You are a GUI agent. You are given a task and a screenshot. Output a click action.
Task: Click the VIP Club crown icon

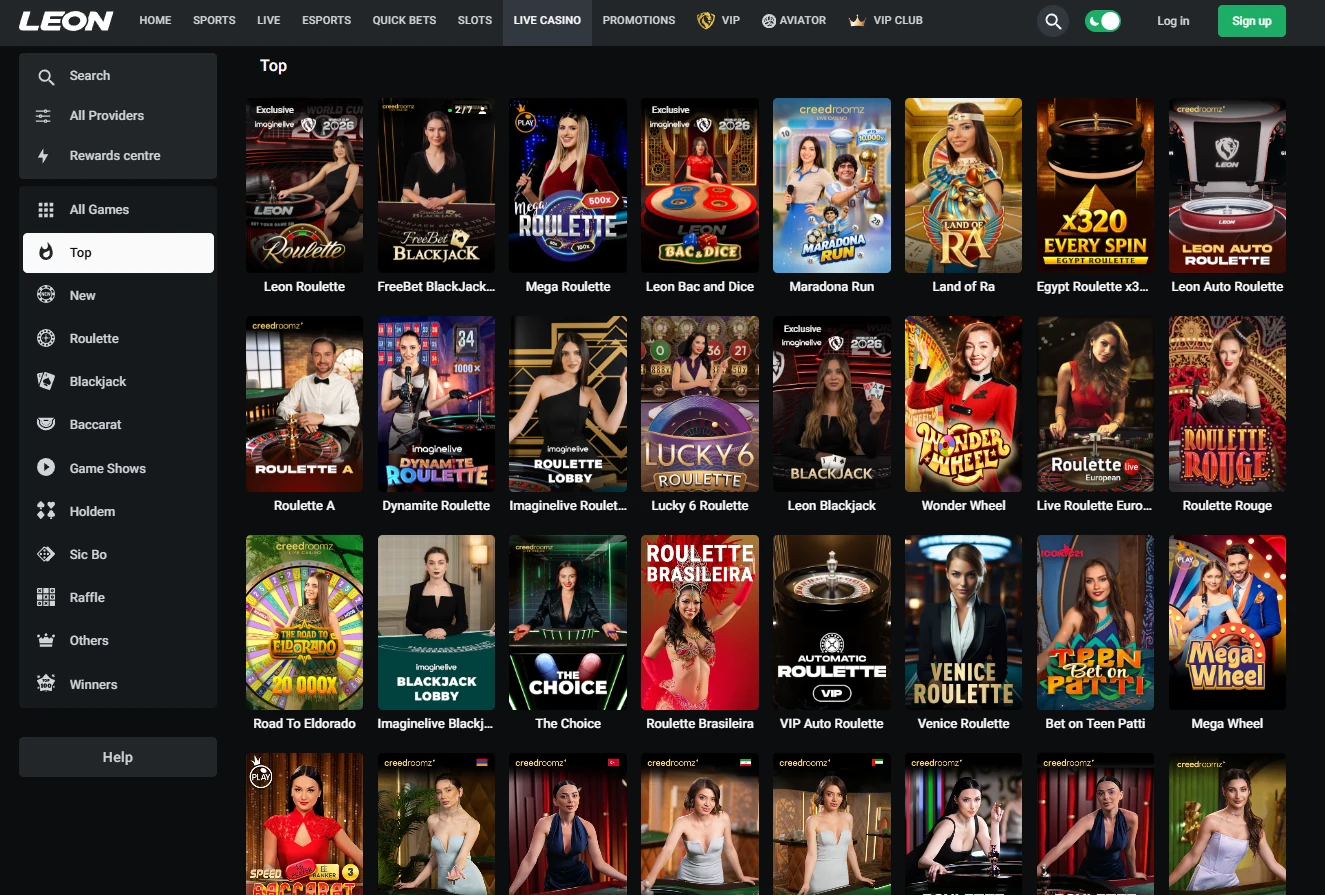[x=856, y=20]
